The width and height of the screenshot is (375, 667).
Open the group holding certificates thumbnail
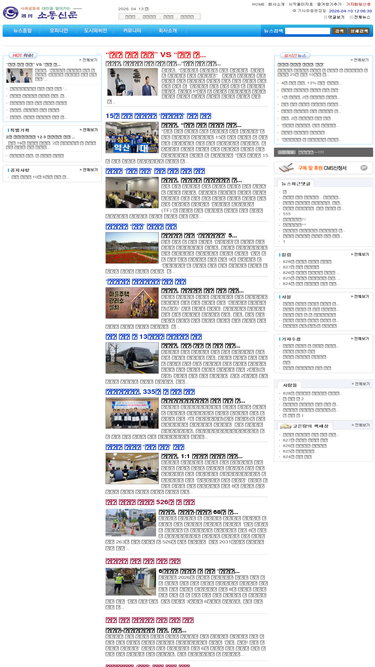(132, 413)
